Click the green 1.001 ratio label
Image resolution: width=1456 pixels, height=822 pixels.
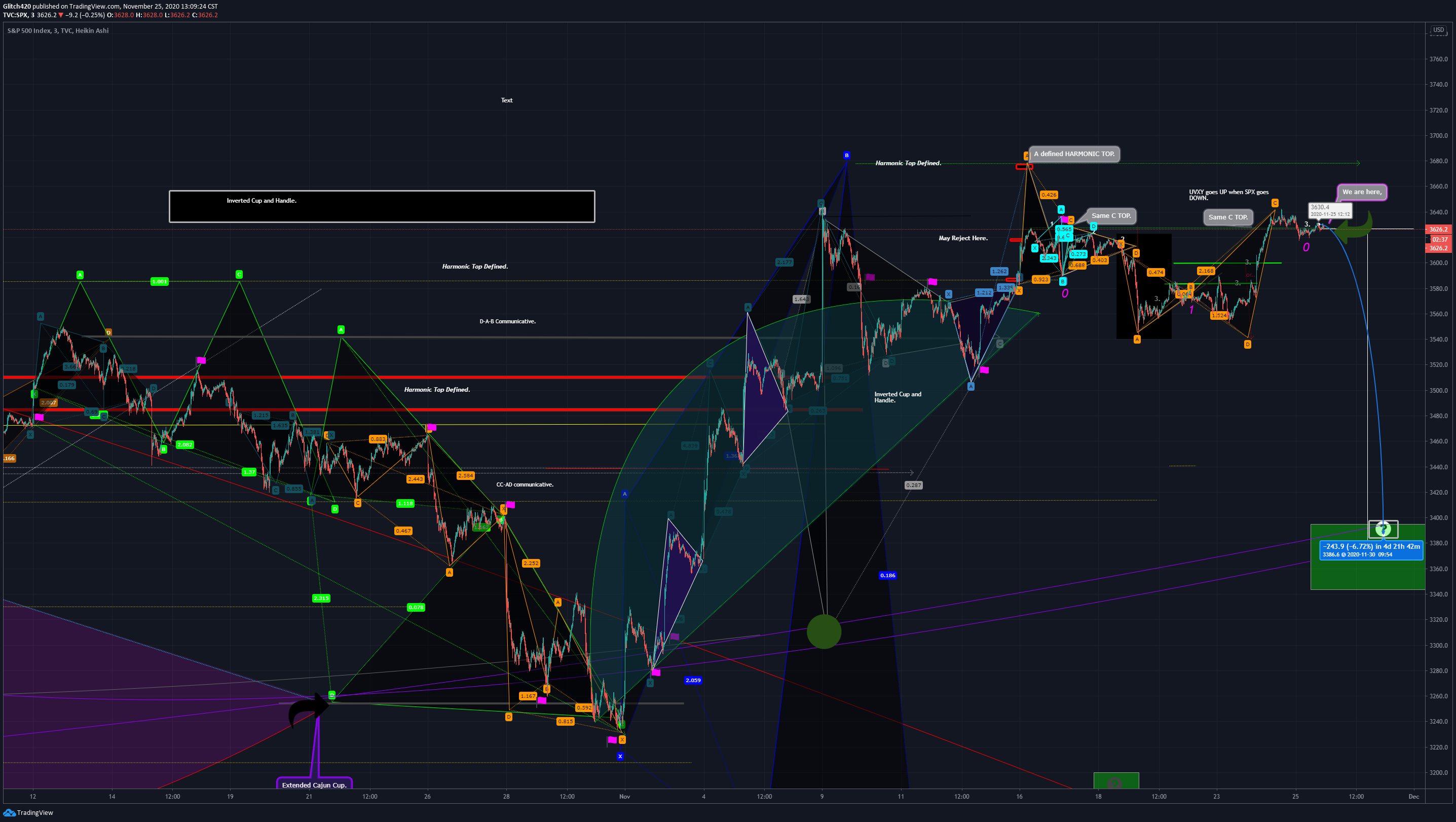coord(160,282)
